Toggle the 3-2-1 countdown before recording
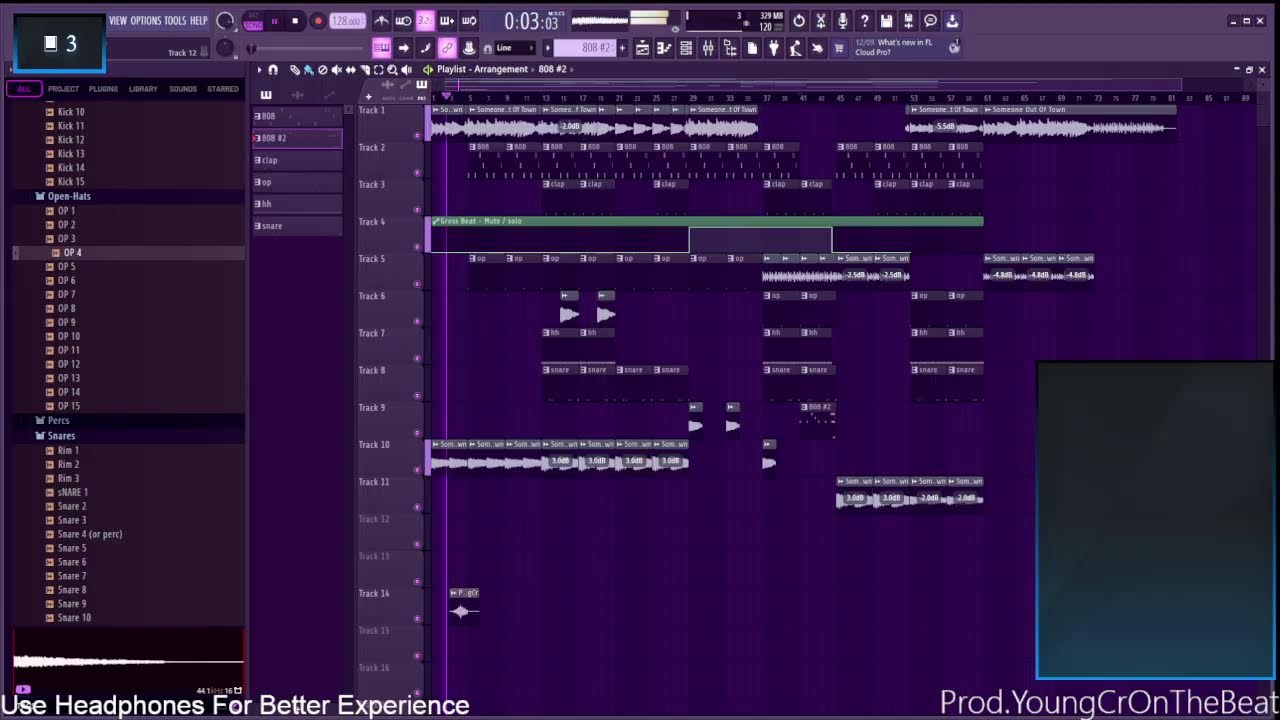This screenshot has width=1280, height=720. [425, 21]
